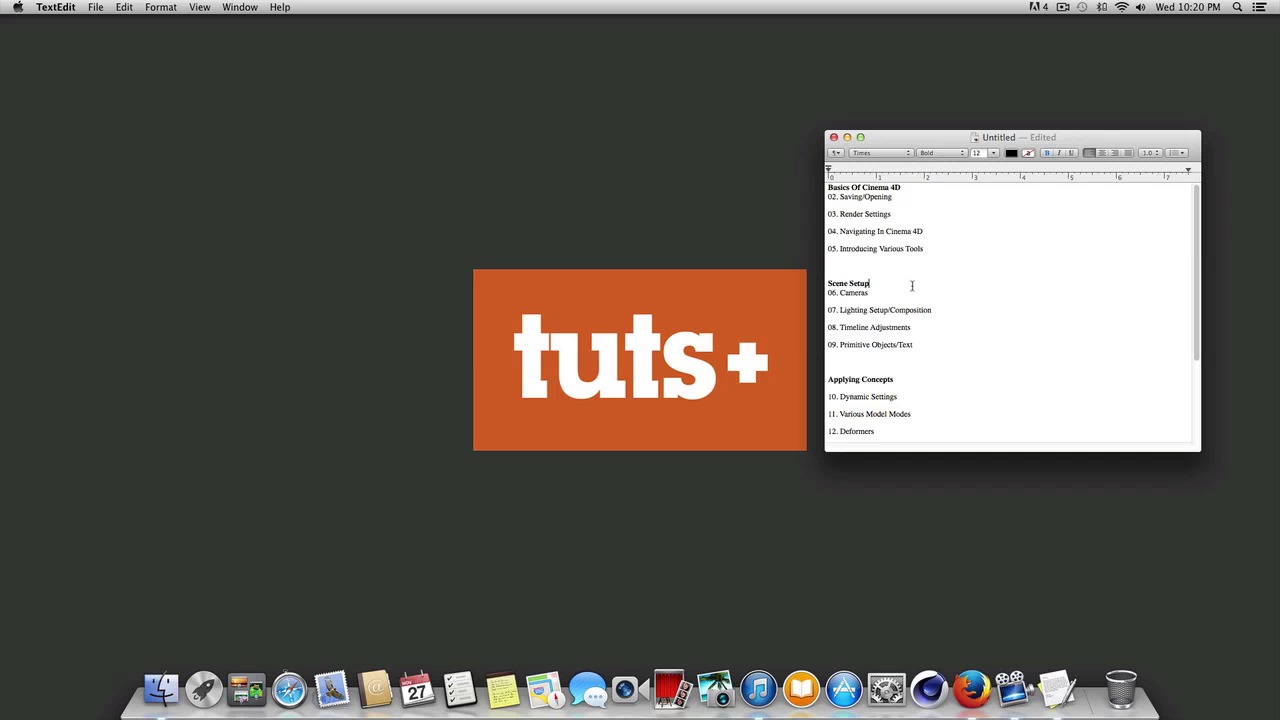1280x720 pixels.
Task: Open App Store from the dock
Action: 844,689
